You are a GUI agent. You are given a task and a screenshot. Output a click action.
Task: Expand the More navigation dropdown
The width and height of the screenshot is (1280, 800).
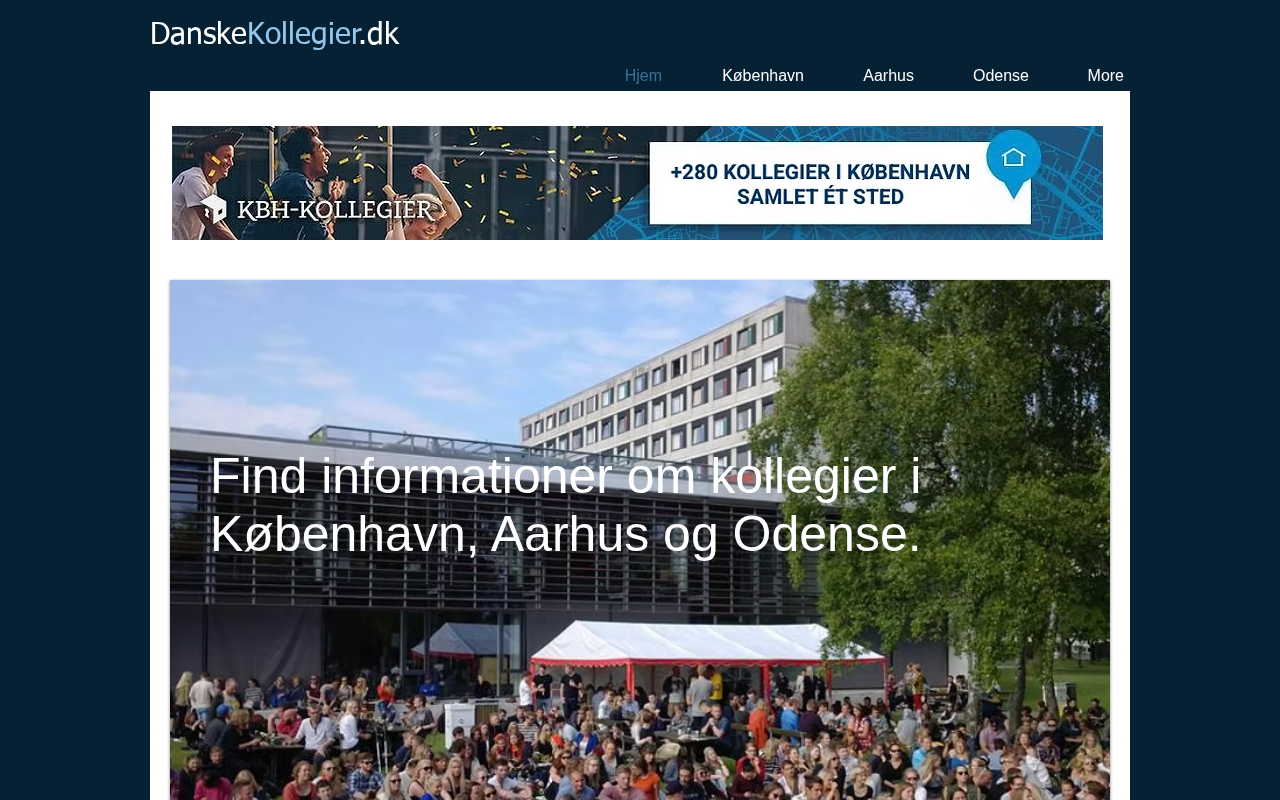tap(1105, 76)
